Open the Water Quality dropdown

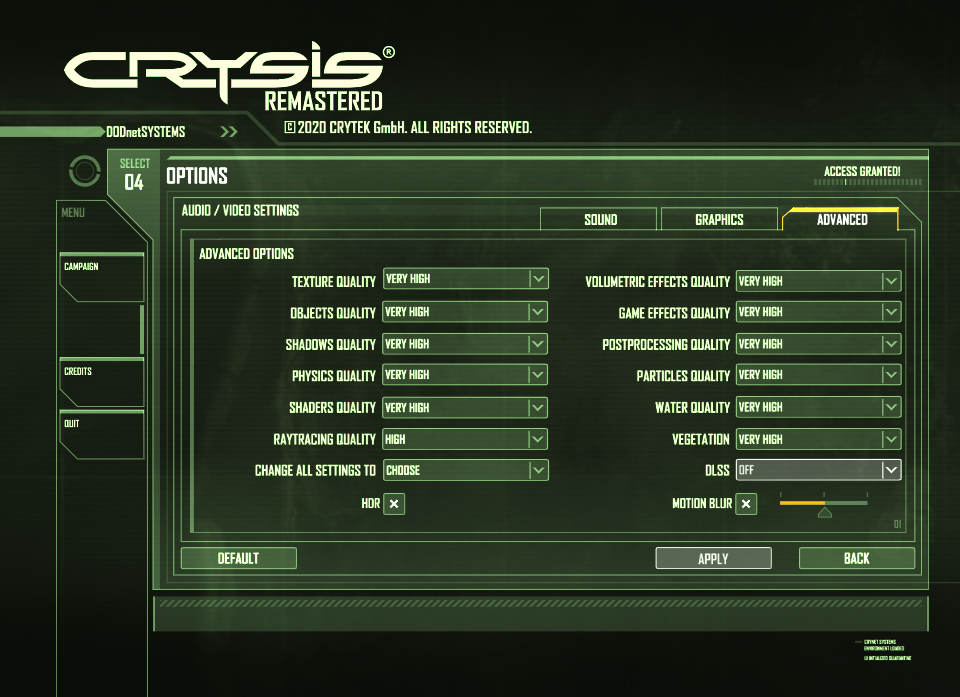click(818, 407)
